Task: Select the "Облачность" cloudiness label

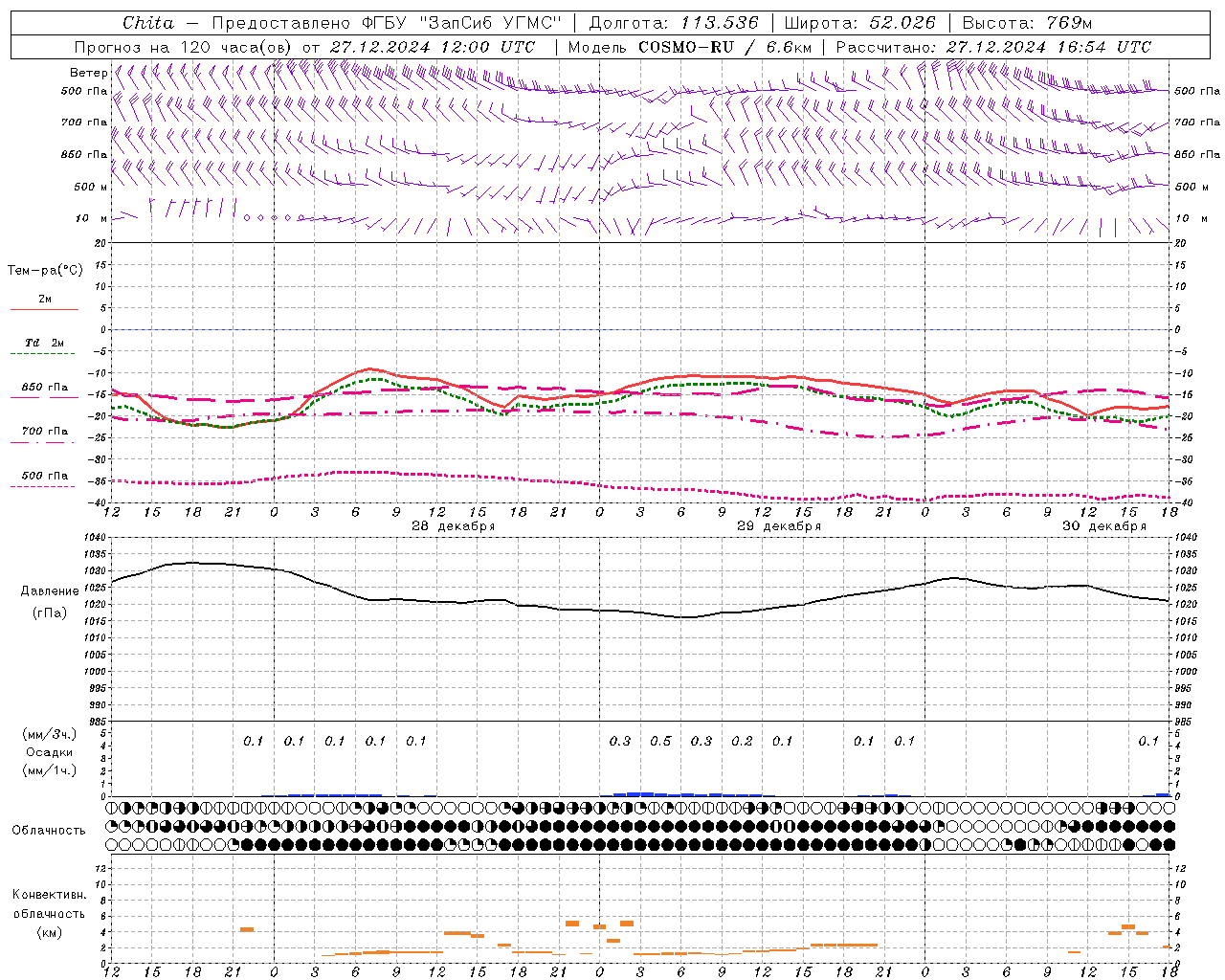Action: coord(49,831)
